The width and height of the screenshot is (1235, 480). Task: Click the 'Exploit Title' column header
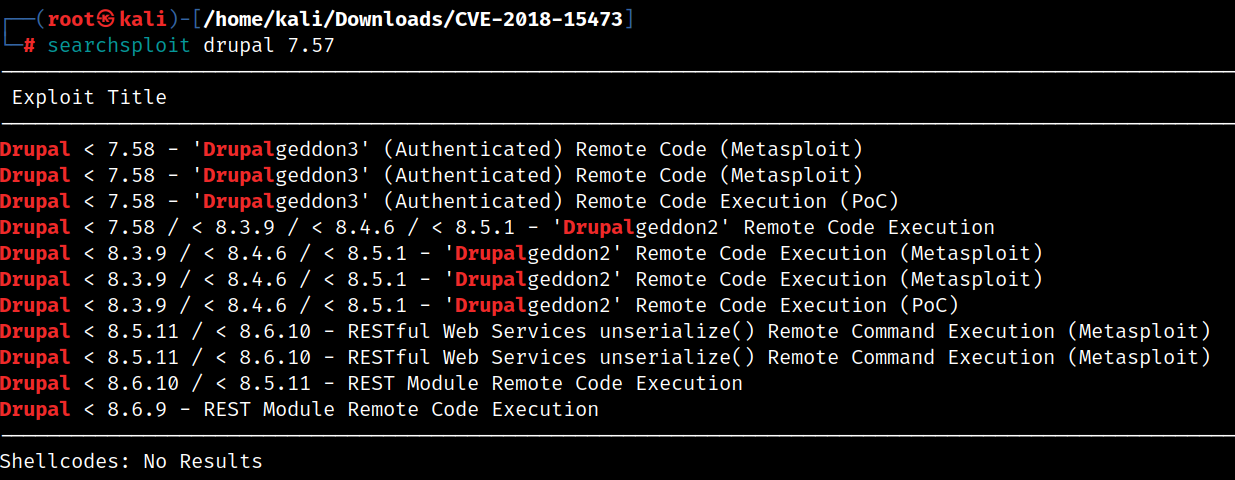[x=89, y=97]
